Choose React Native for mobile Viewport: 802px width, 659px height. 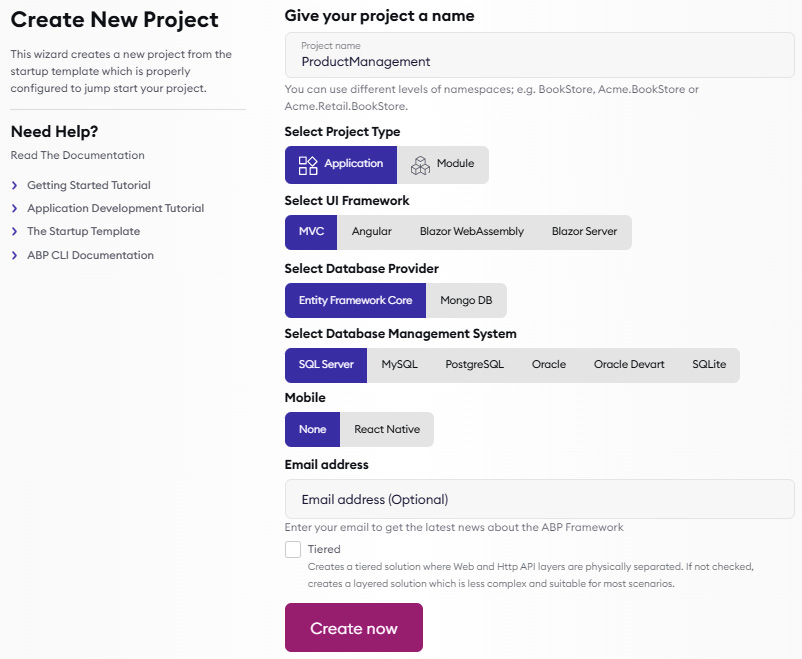[387, 430]
